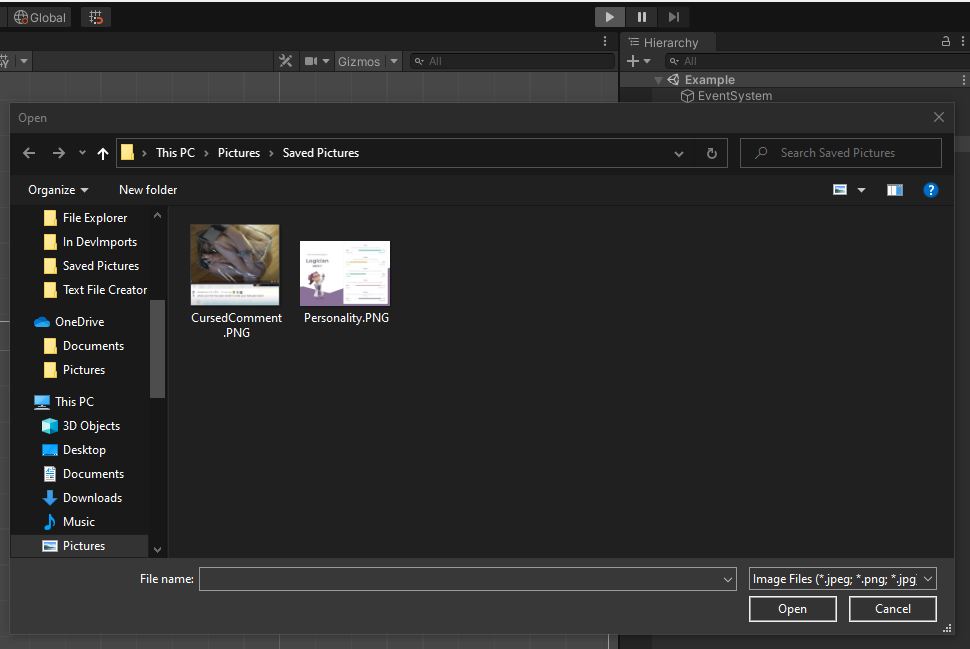Open the Organize menu

[57, 189]
